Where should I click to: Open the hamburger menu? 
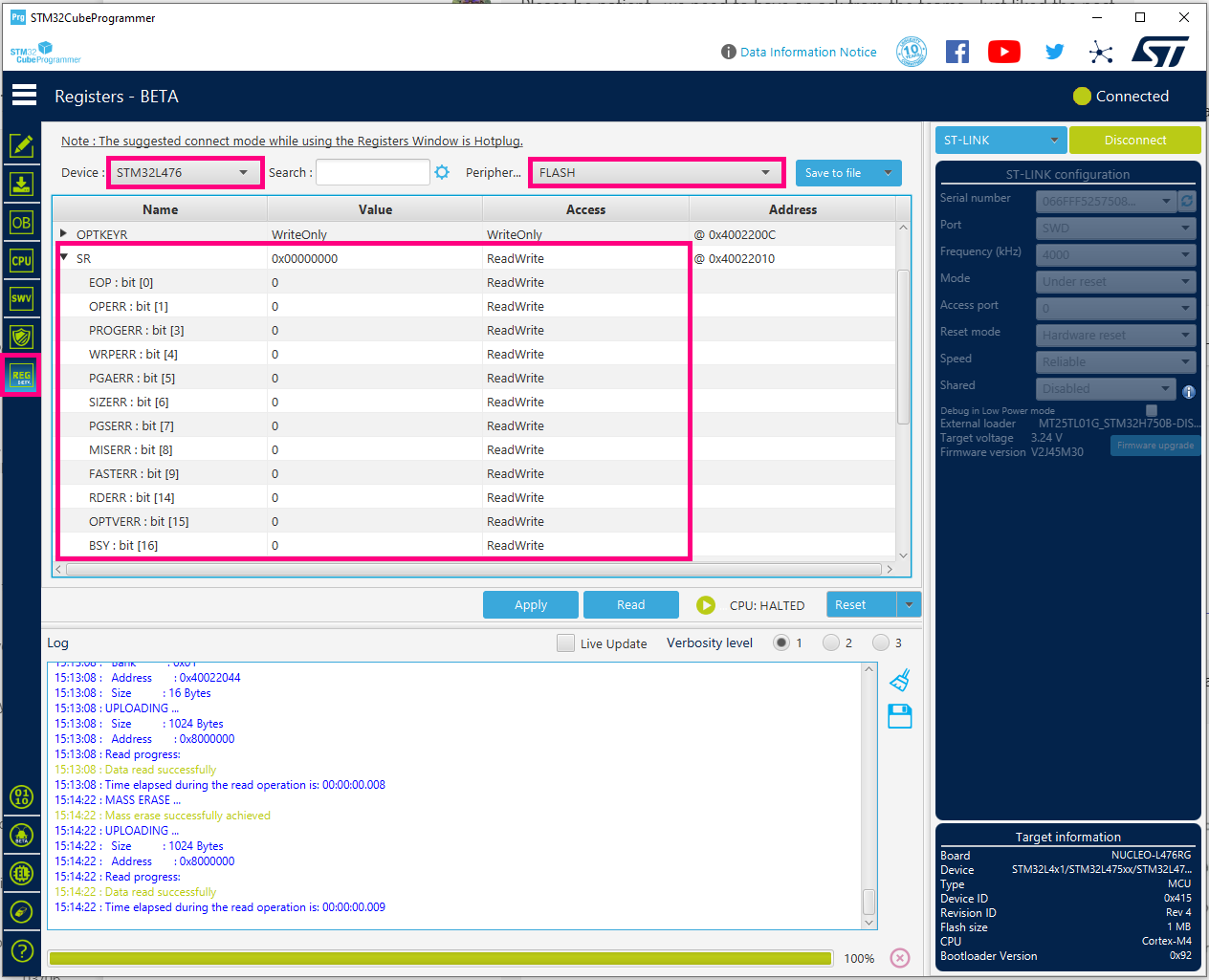click(x=24, y=95)
